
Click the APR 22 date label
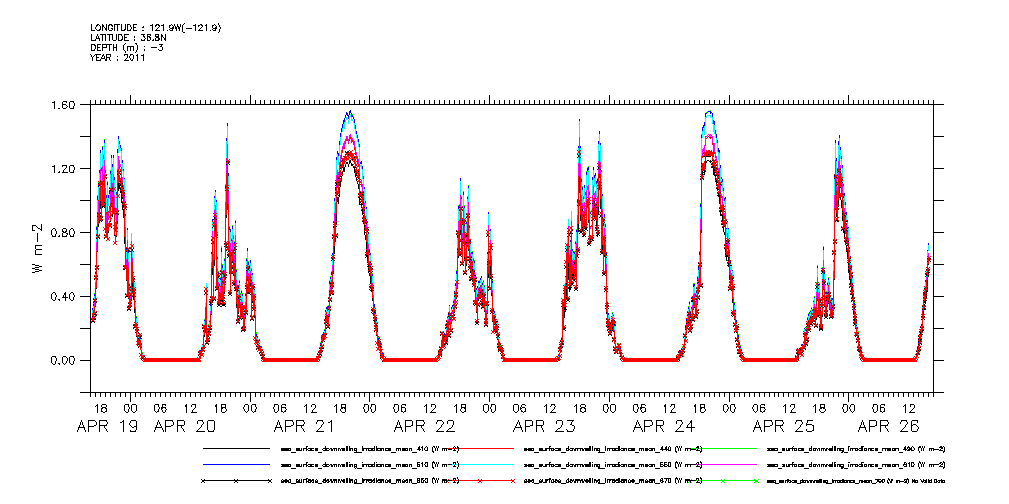click(424, 426)
